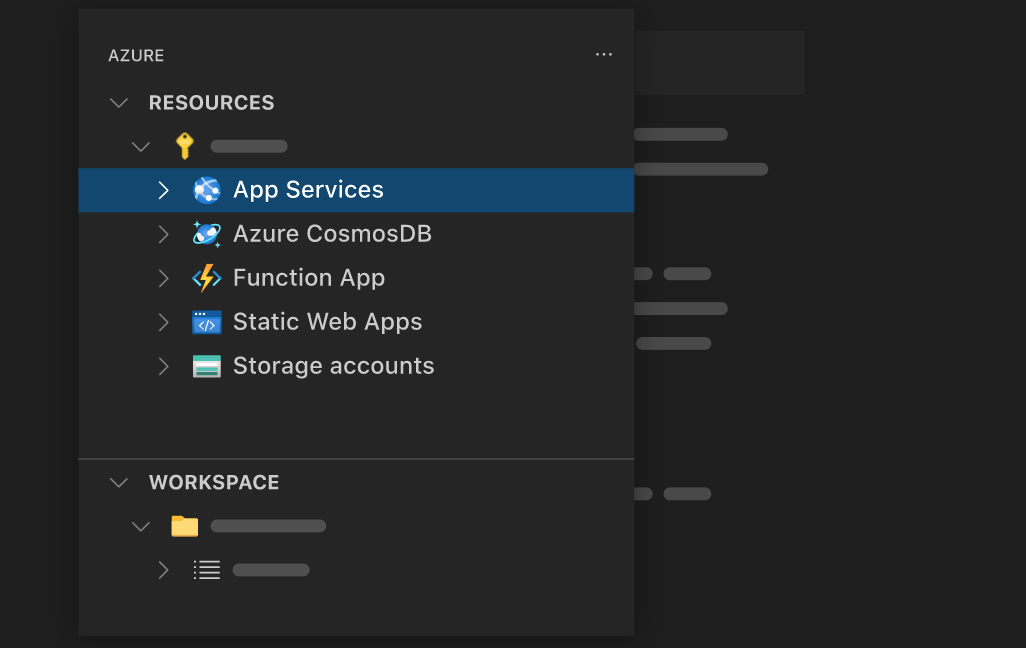Collapse the RESOURCES section
1026x648 pixels.
[118, 102]
